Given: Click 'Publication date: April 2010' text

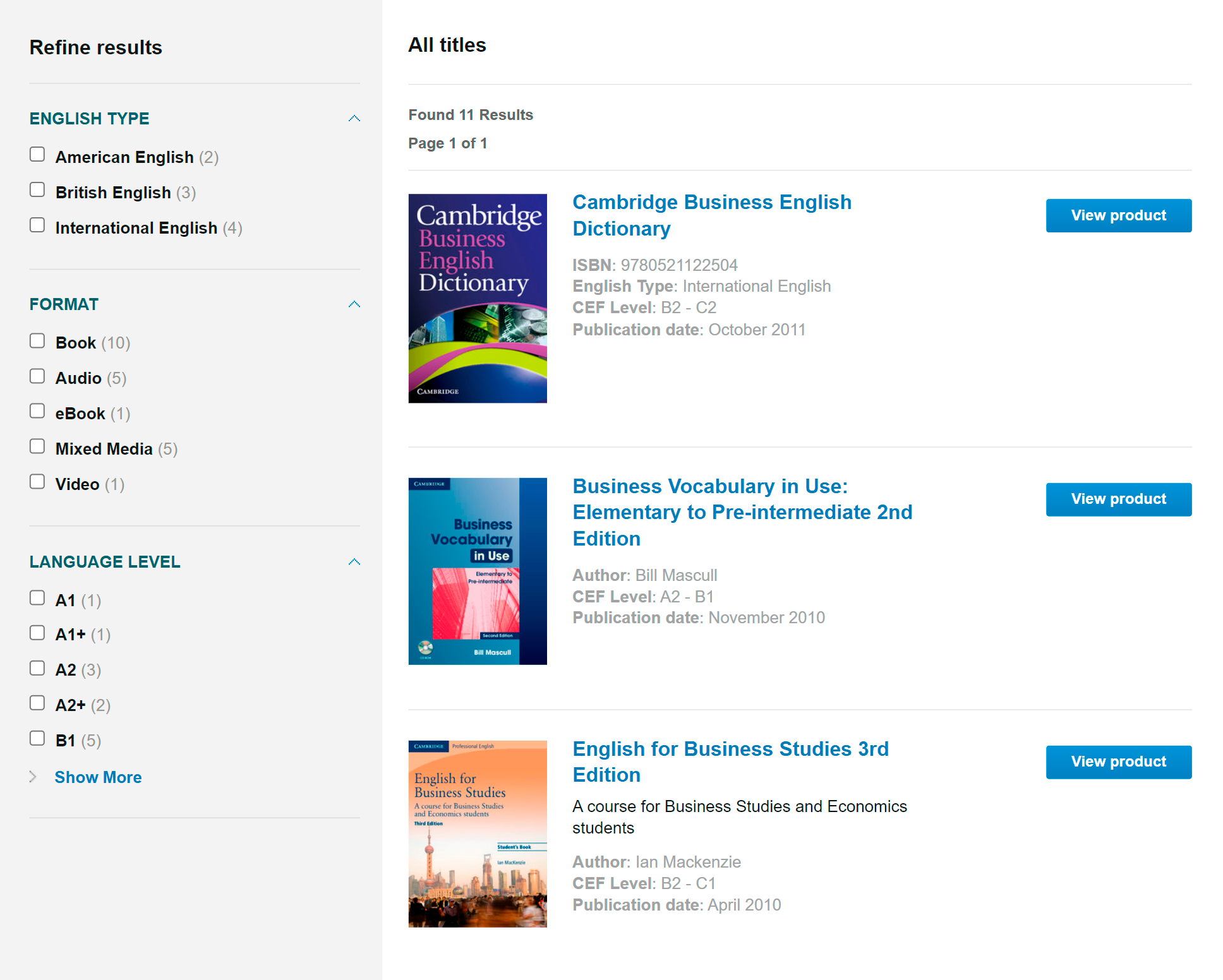Looking at the screenshot, I should click(x=677, y=905).
